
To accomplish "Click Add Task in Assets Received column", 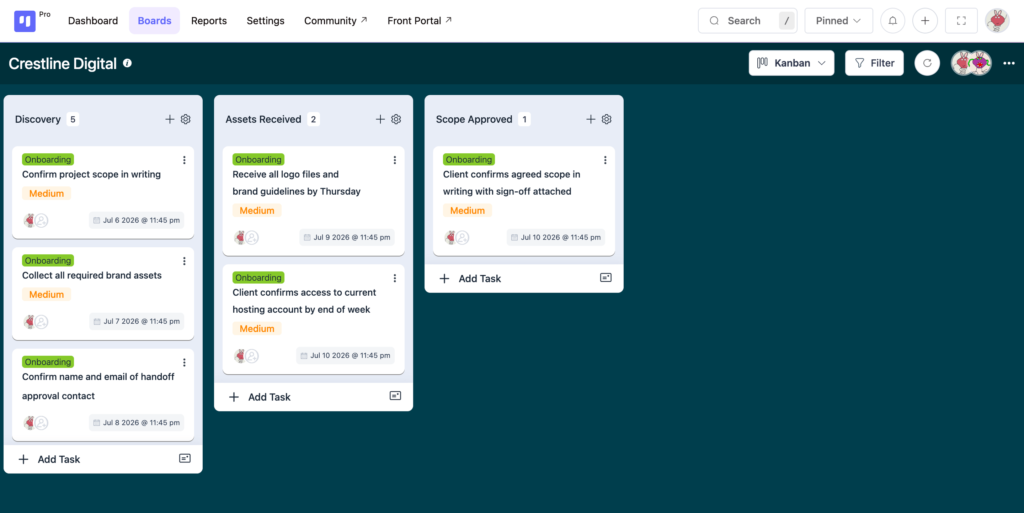I will (260, 397).
